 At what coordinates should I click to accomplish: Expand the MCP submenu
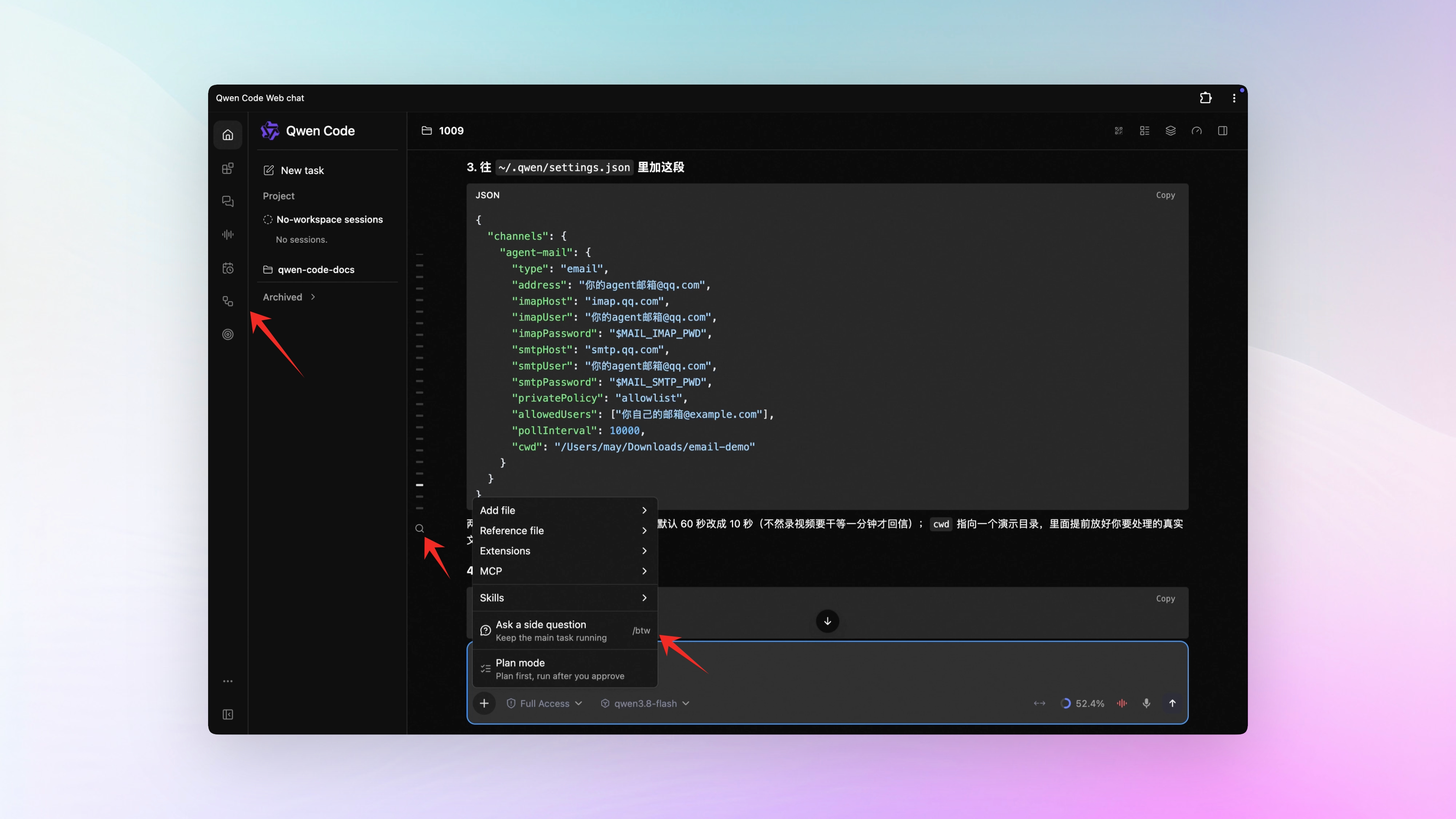(x=564, y=571)
